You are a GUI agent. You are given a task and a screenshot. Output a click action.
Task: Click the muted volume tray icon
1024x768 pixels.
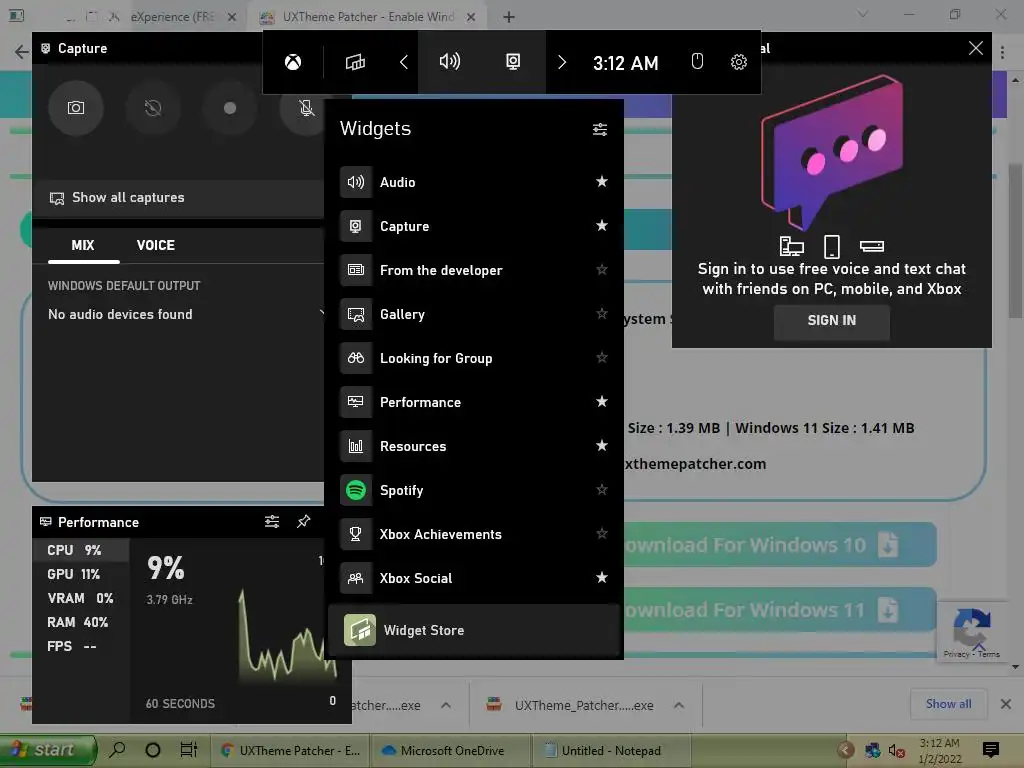click(x=896, y=751)
